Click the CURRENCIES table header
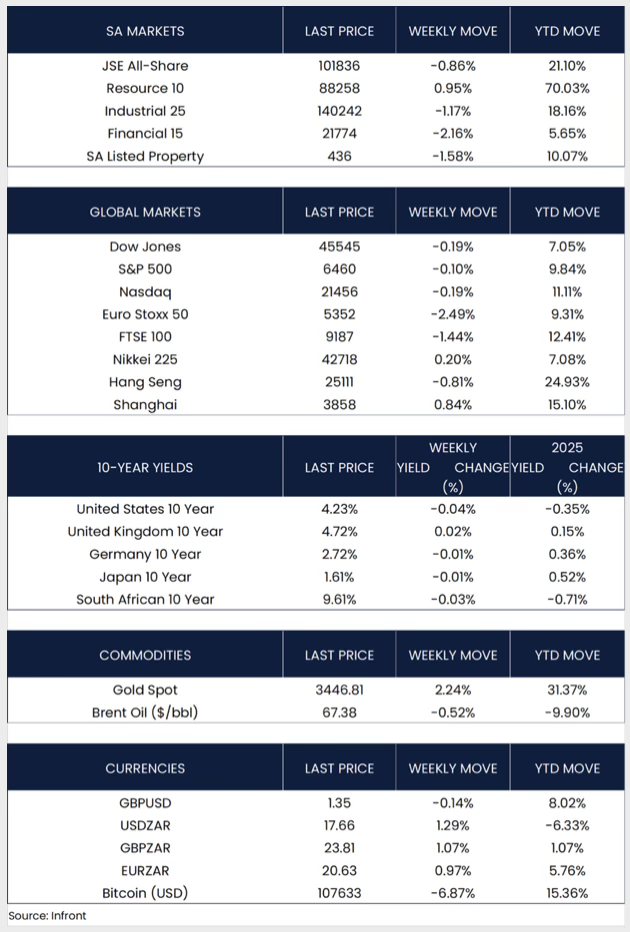This screenshot has width=630, height=932. 145,768
